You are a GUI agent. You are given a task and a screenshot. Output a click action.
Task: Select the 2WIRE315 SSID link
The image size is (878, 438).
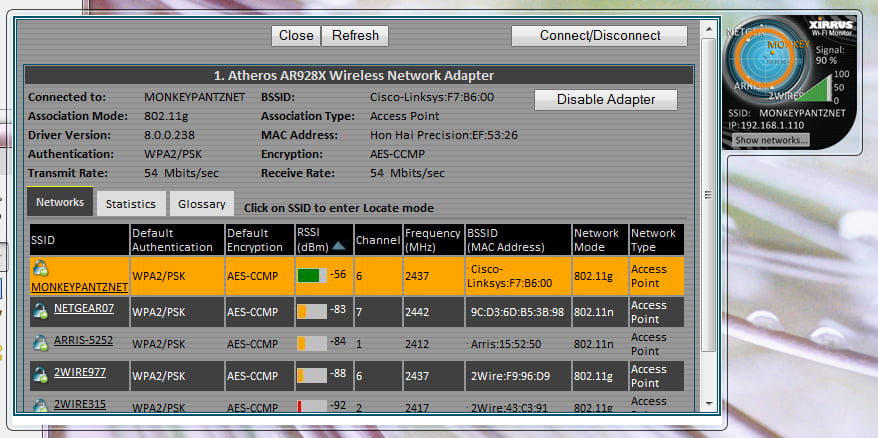pyautogui.click(x=80, y=403)
